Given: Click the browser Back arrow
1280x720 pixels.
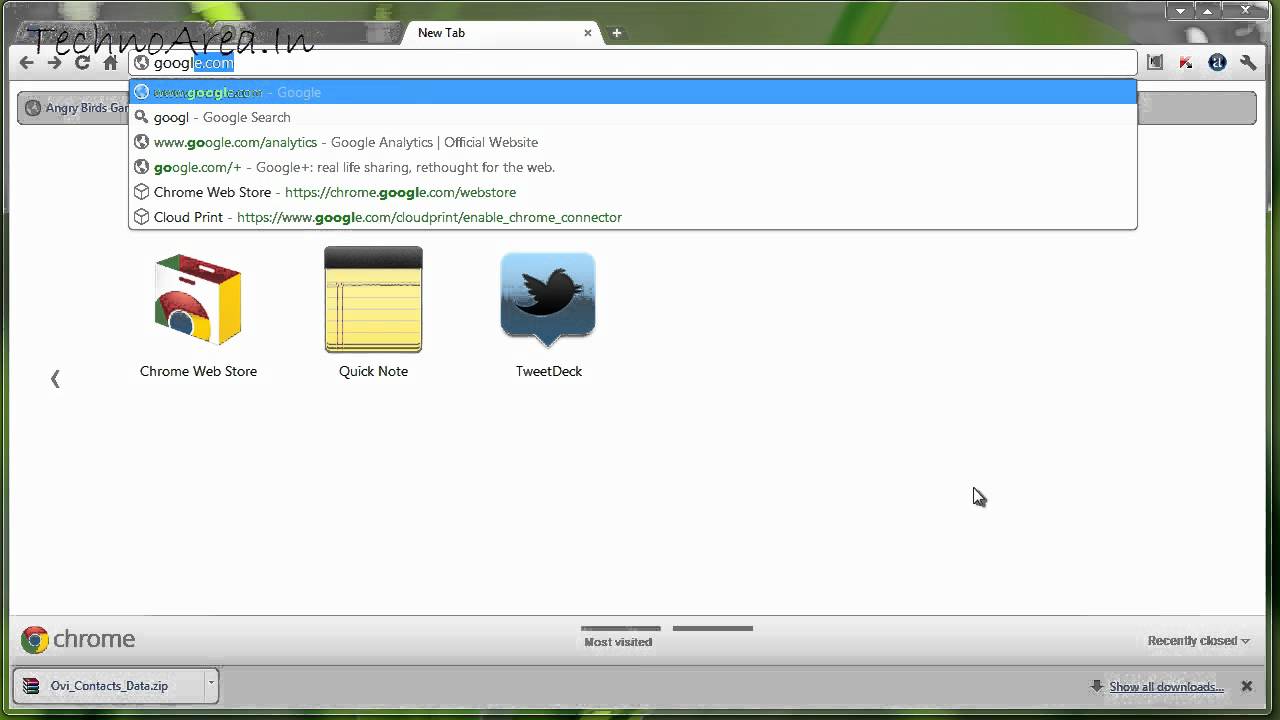Looking at the screenshot, I should (27, 63).
